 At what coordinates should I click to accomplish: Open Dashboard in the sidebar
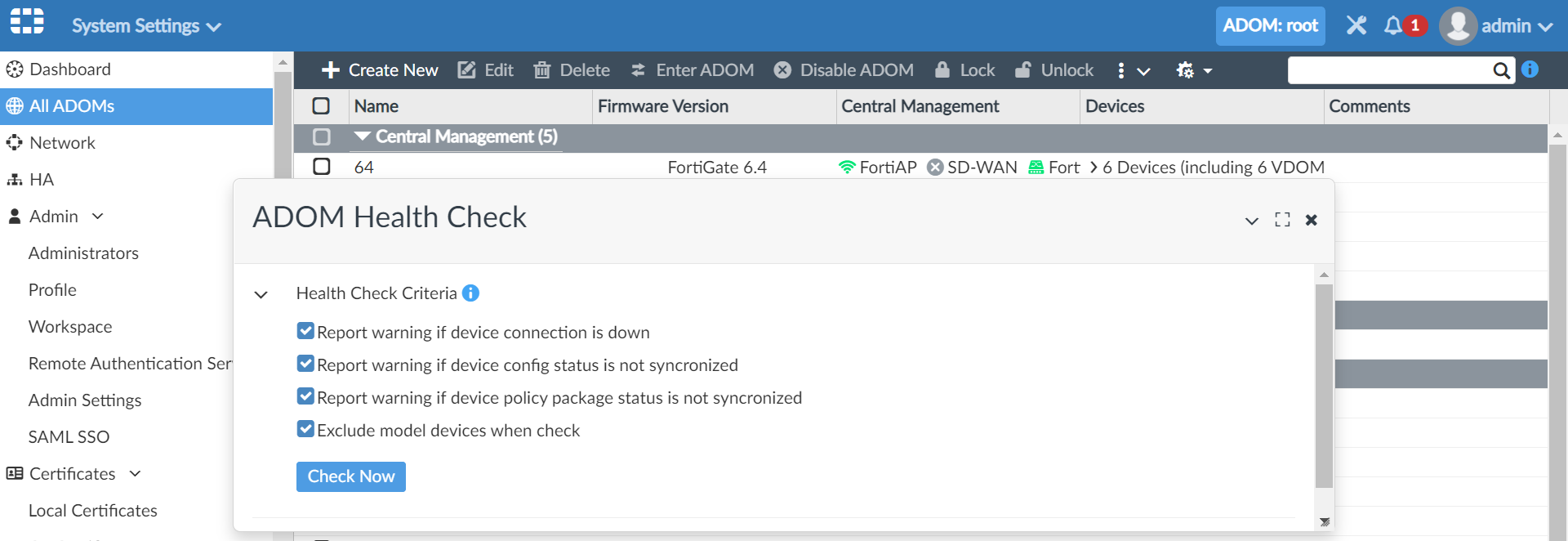[69, 69]
